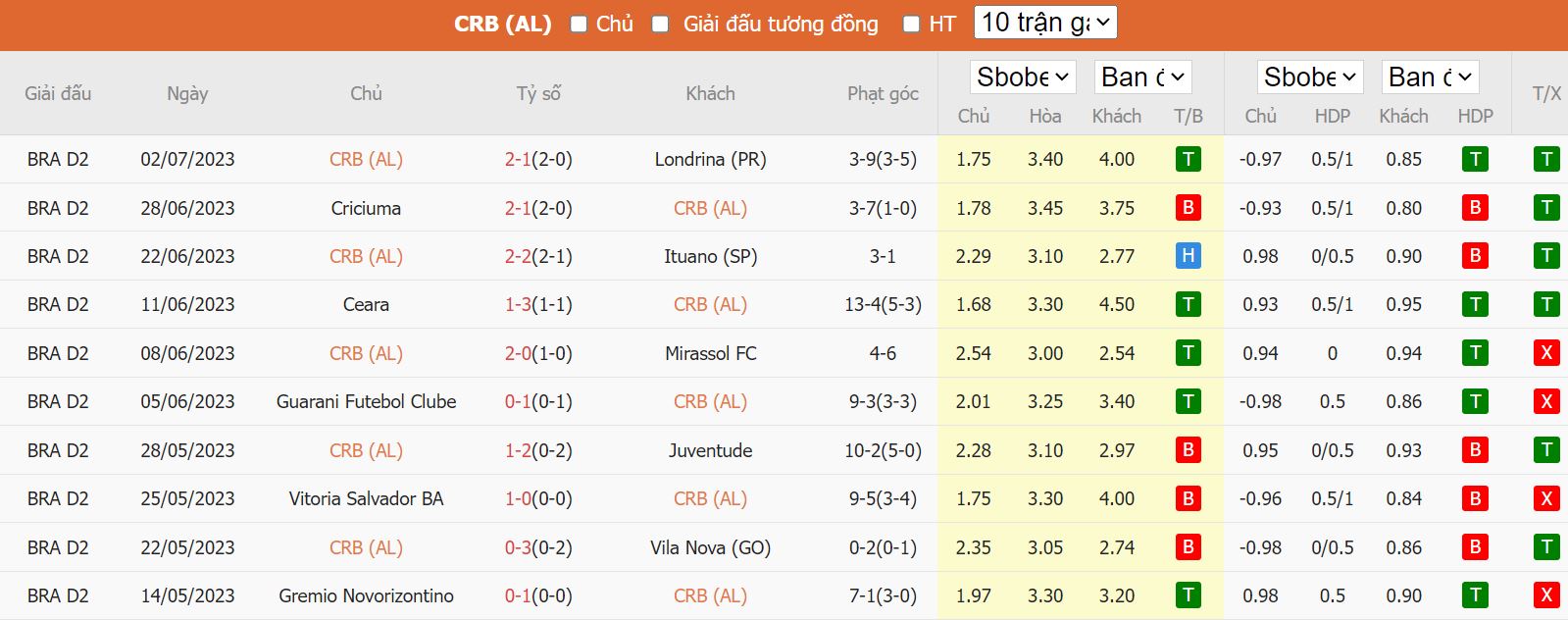Click red X badge in Gremio Novorizontino row
The width and height of the screenshot is (1568, 620).
[x=1546, y=595]
